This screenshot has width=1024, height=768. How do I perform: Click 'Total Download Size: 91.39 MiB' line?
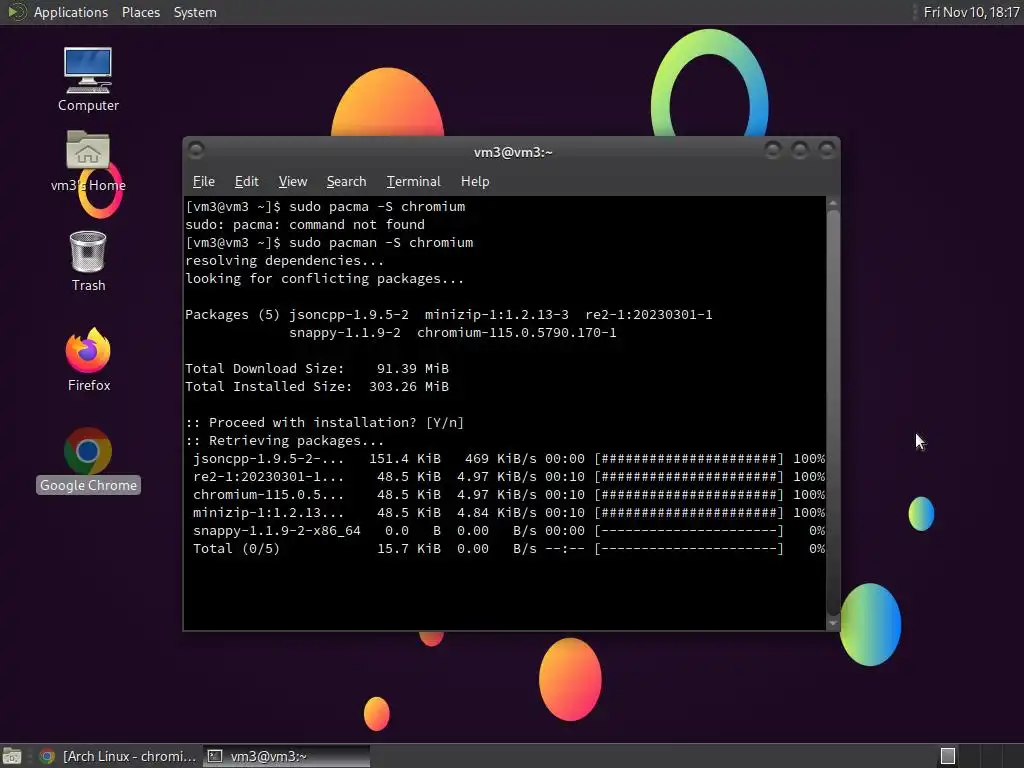tap(317, 369)
